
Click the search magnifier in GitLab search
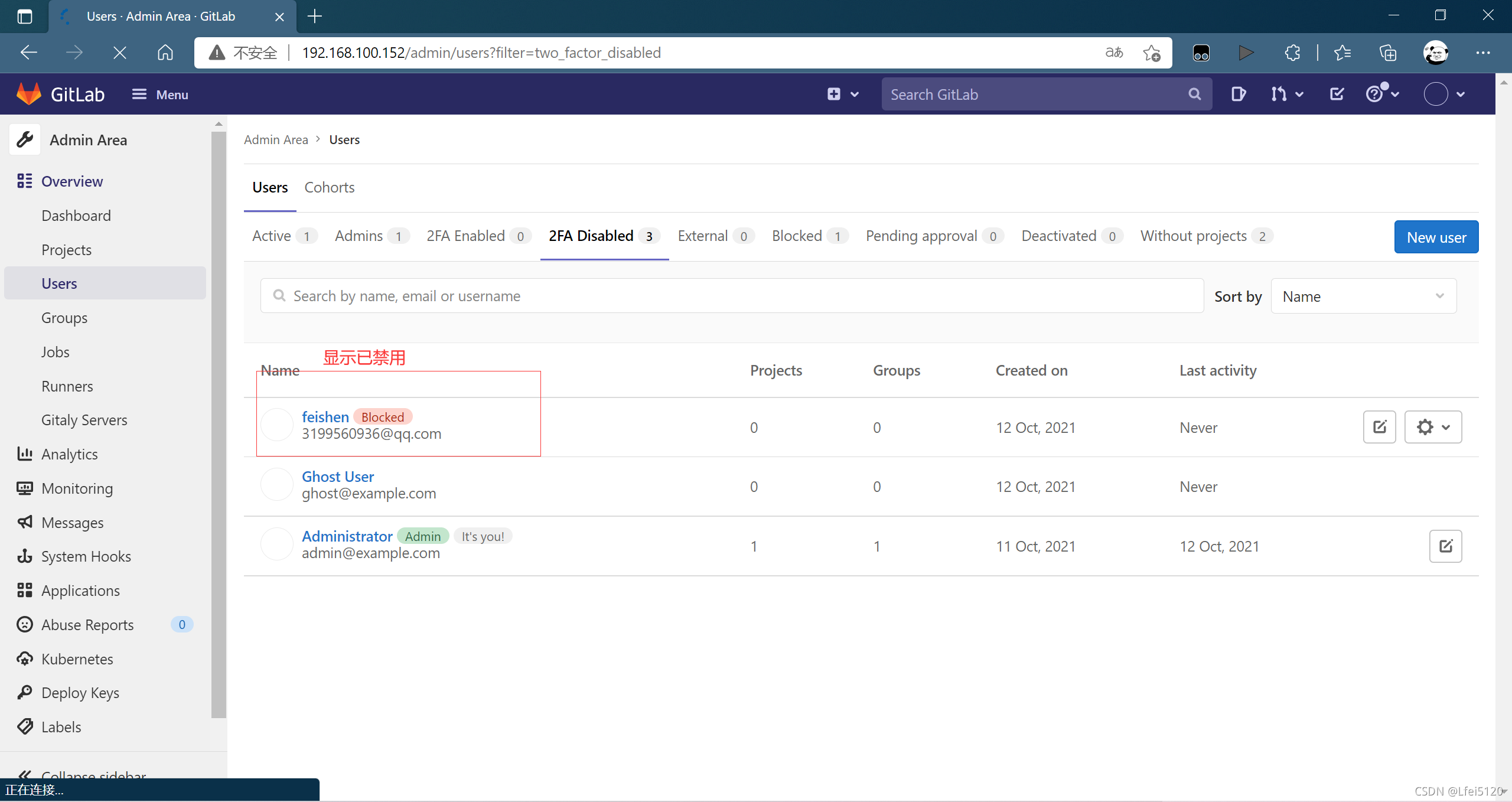click(x=1194, y=94)
